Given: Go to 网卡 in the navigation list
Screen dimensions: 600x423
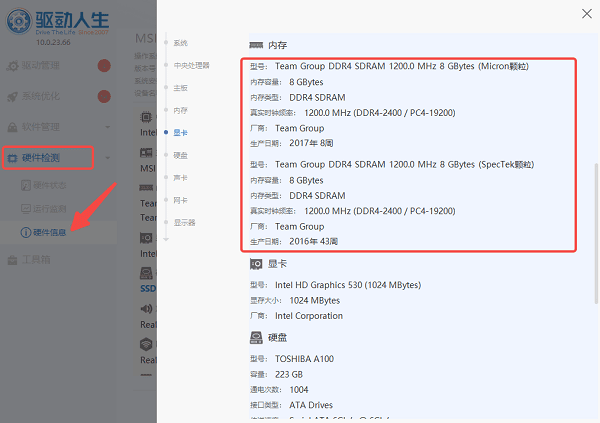Looking at the screenshot, I should pyautogui.click(x=180, y=199).
